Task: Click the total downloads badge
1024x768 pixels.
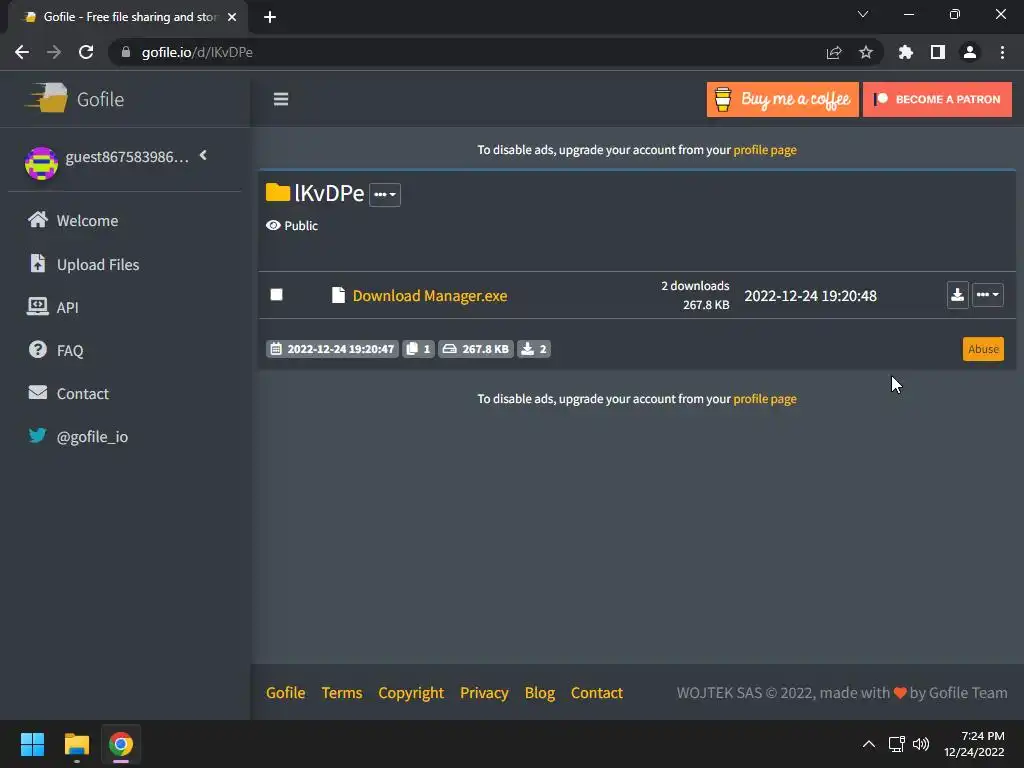Action: tap(534, 349)
